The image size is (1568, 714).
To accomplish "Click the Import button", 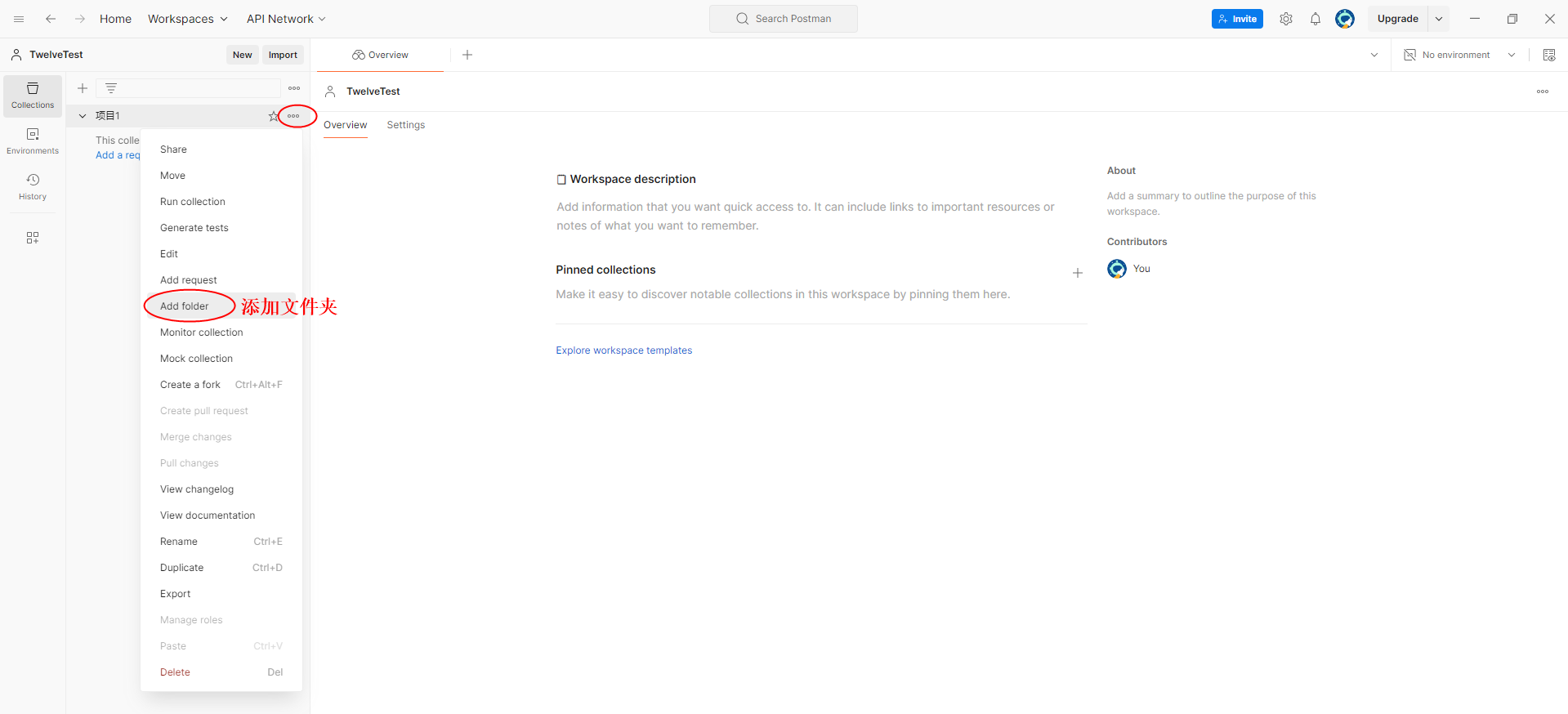I will click(283, 55).
